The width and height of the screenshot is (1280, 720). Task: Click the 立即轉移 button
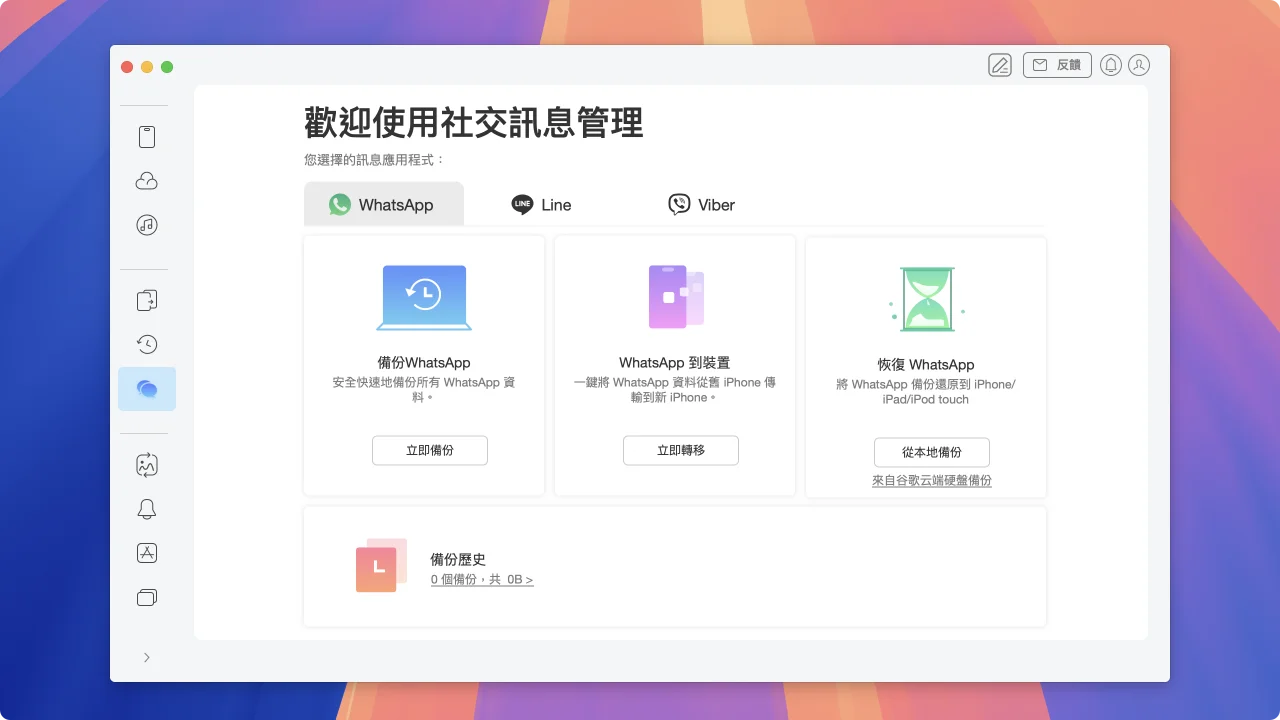(x=681, y=450)
